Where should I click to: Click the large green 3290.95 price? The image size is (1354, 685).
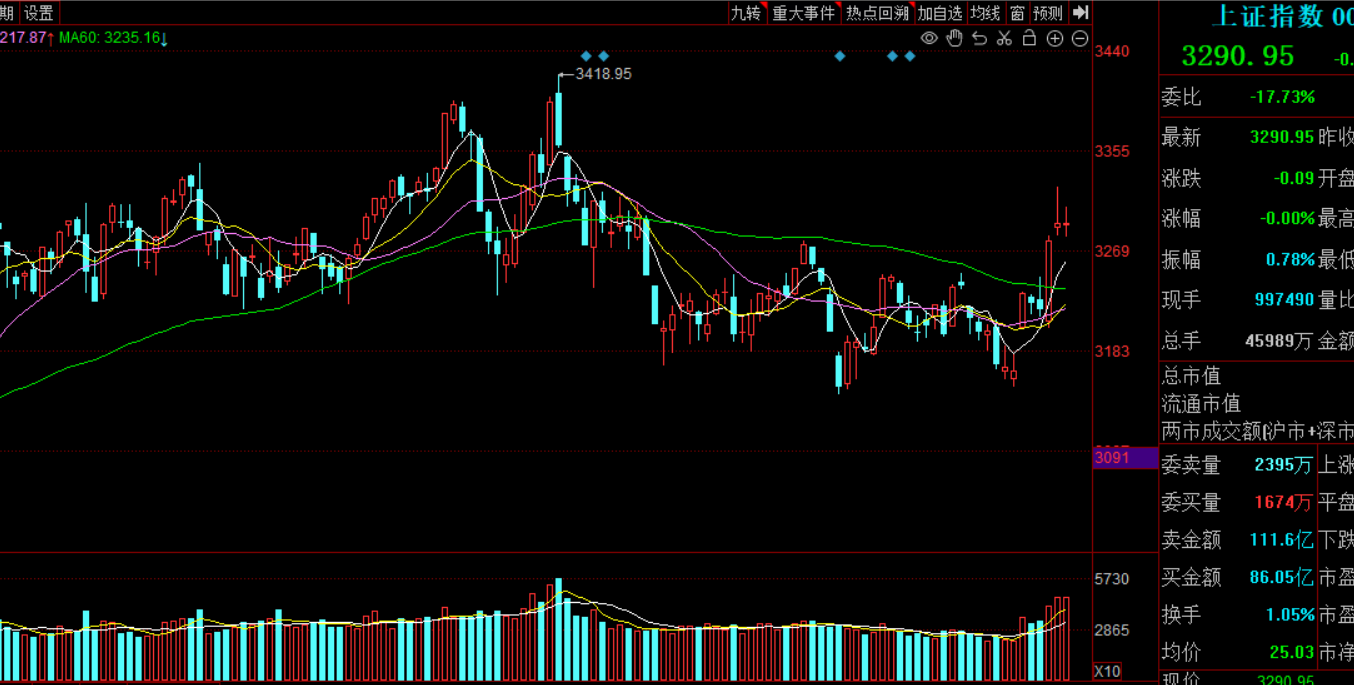[1237, 55]
